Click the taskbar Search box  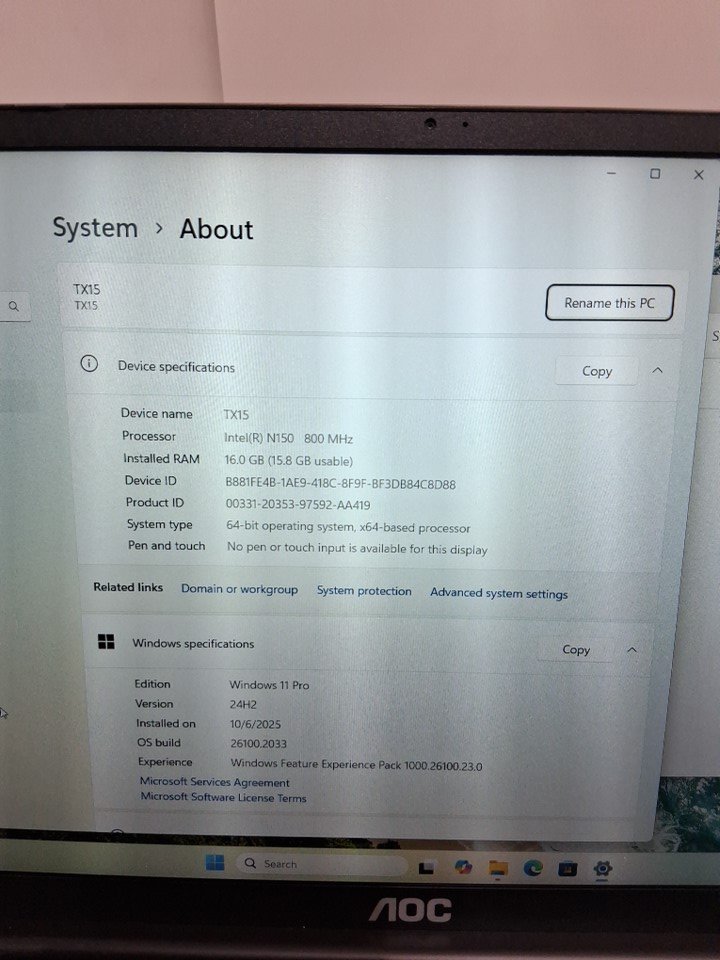[x=320, y=864]
